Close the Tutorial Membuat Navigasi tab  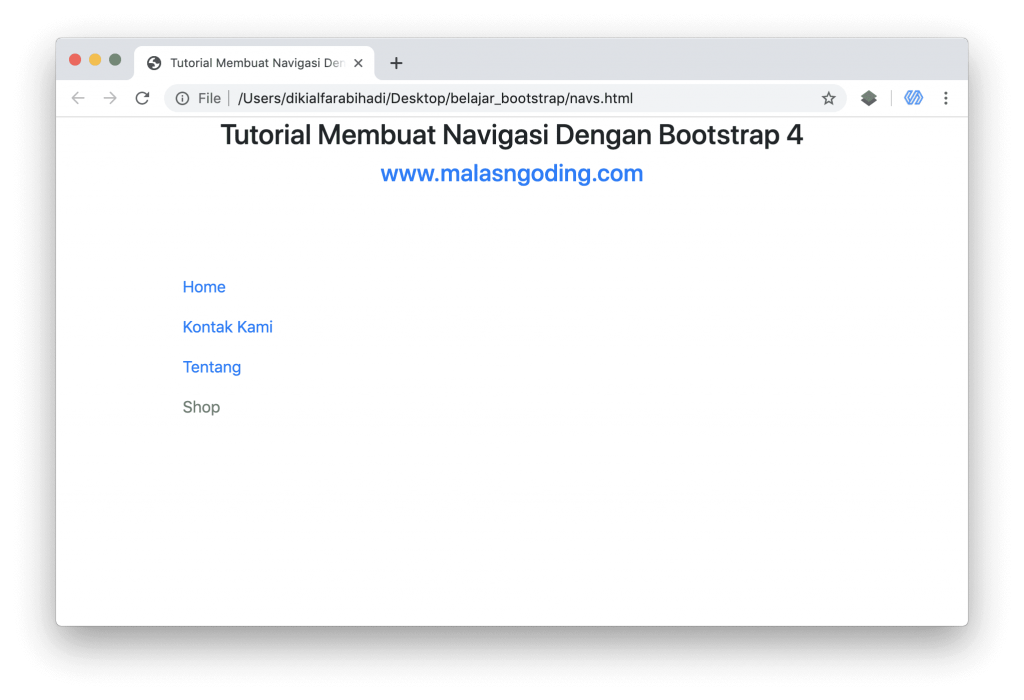coord(358,63)
